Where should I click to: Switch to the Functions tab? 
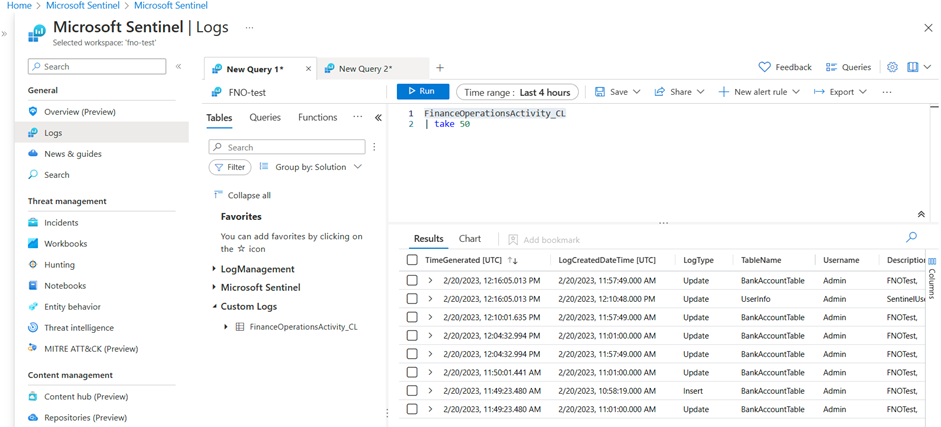click(x=317, y=118)
